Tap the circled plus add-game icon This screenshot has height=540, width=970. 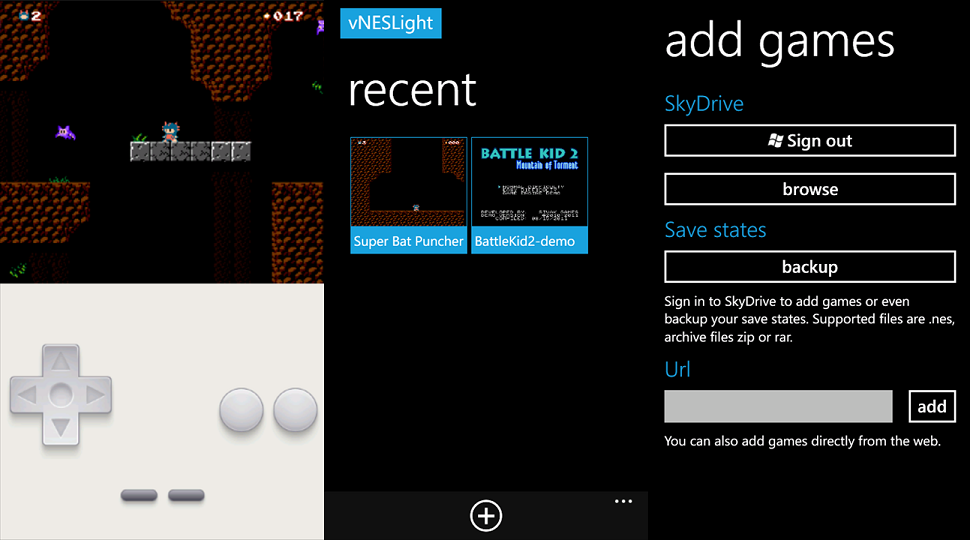click(x=486, y=515)
